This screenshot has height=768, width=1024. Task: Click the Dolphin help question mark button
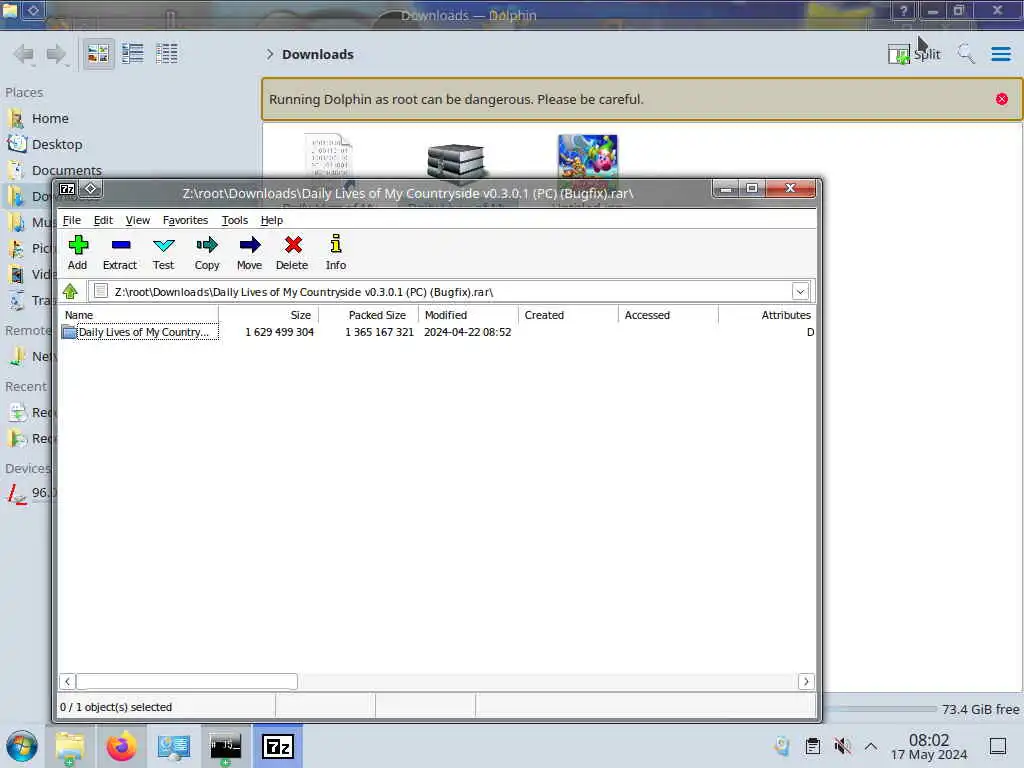click(903, 10)
